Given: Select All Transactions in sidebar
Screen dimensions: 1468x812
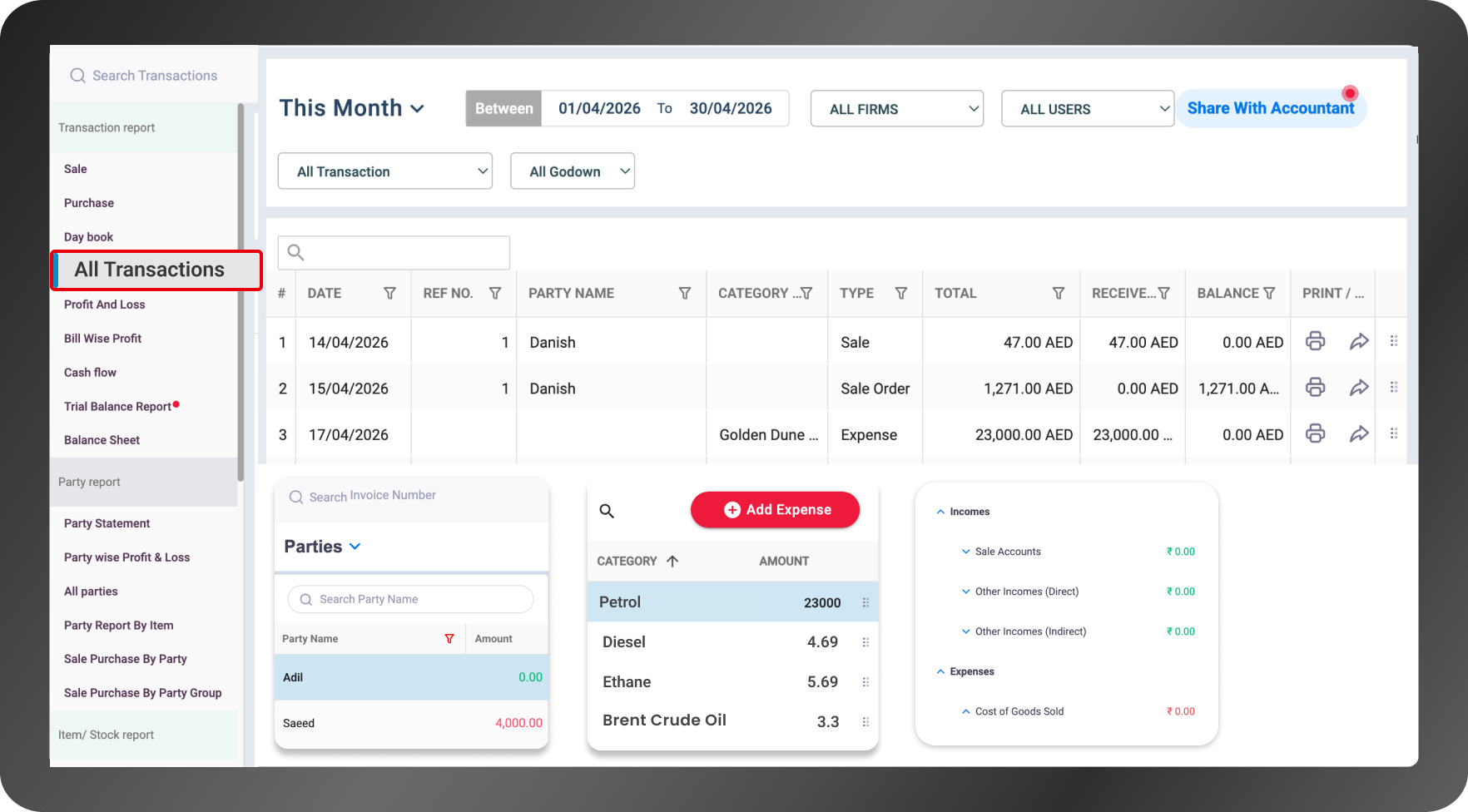Looking at the screenshot, I should click(x=156, y=270).
